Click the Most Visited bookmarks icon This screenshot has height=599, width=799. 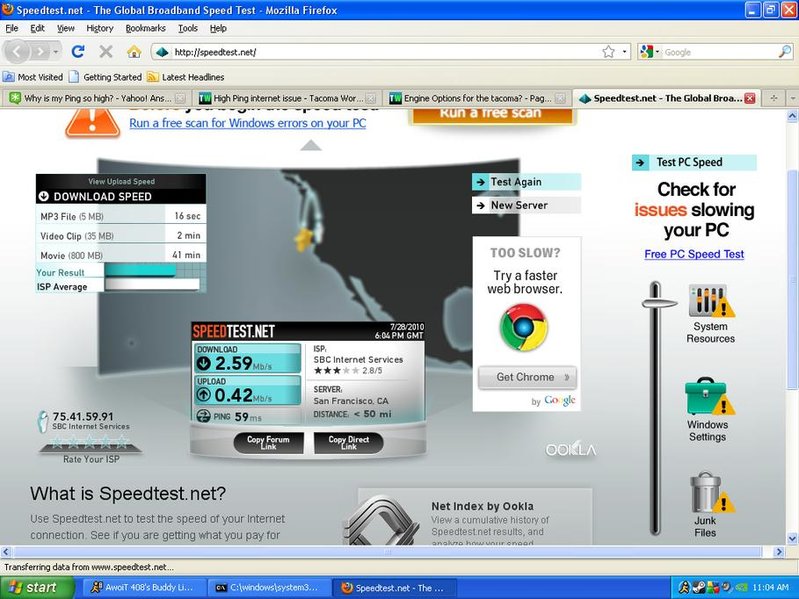(8, 77)
